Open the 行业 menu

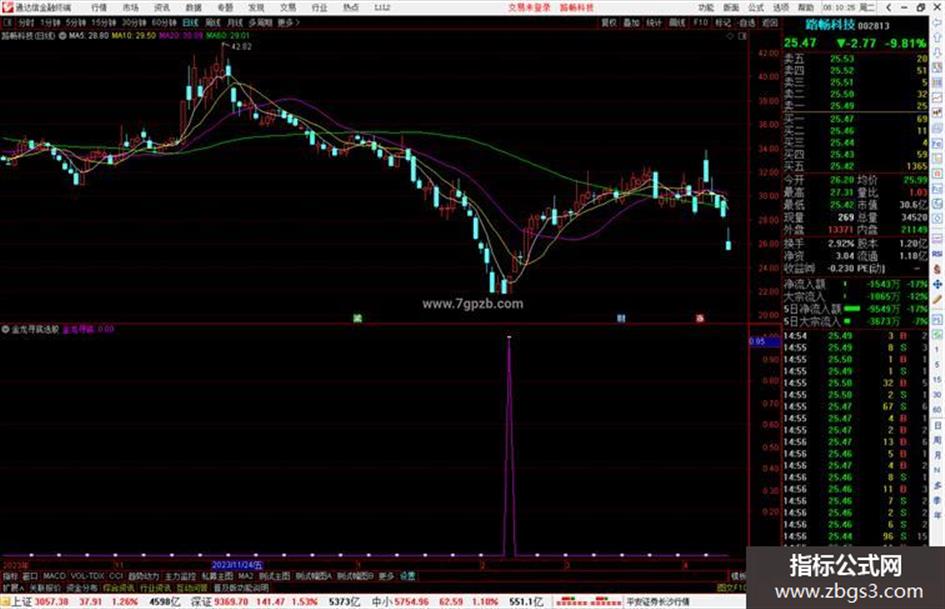point(319,7)
